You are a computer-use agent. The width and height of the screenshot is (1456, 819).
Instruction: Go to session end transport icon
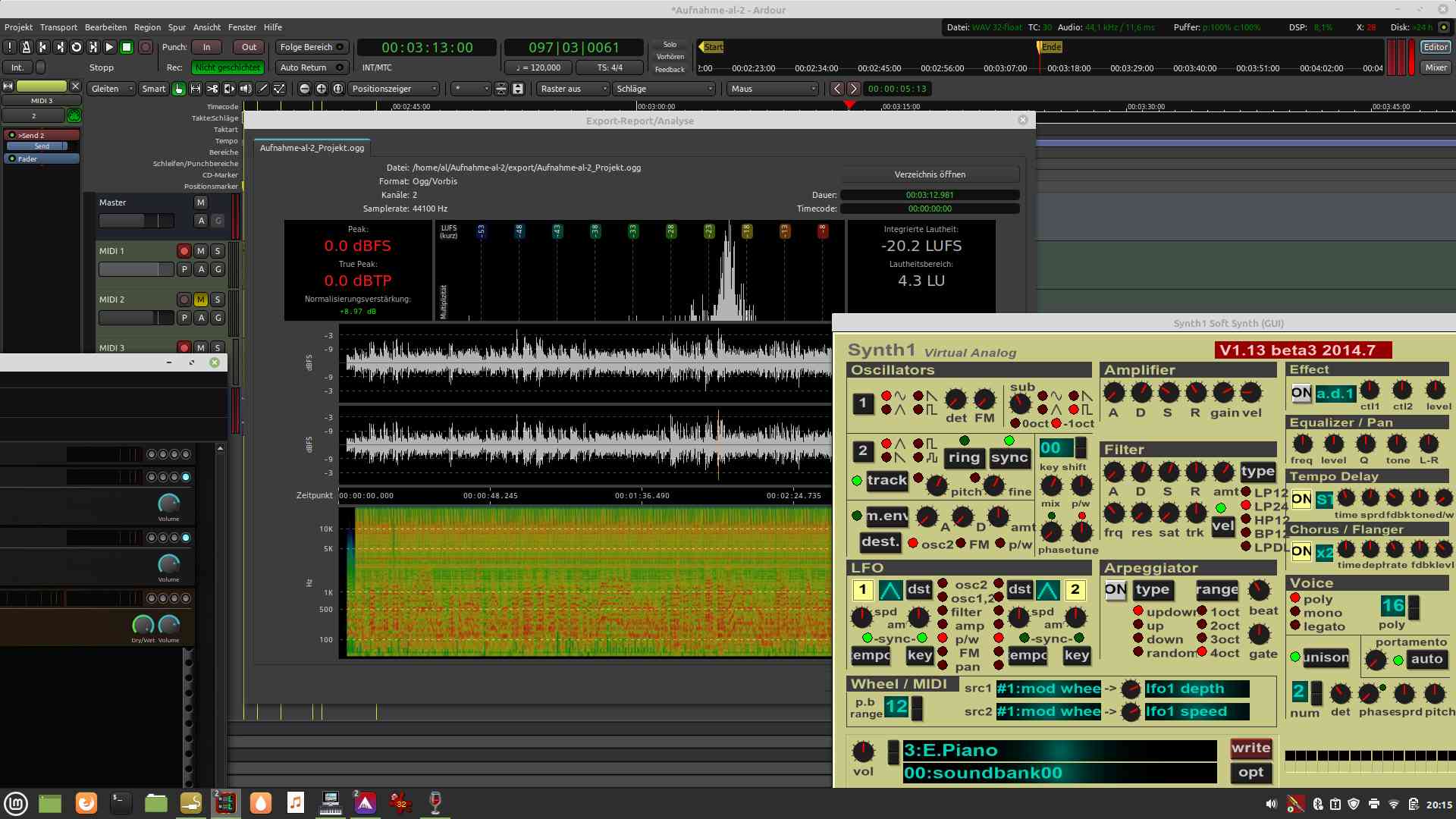60,47
